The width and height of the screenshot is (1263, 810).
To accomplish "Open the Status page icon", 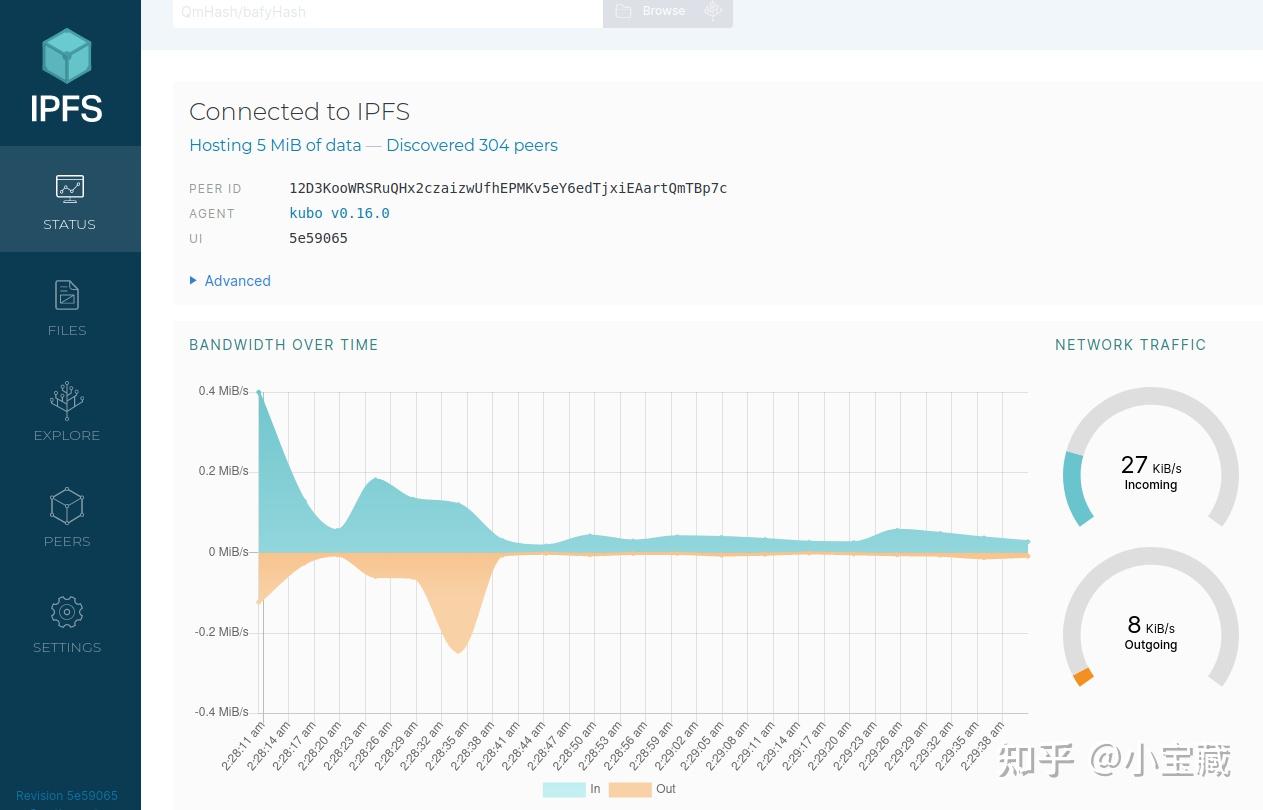I will point(69,189).
